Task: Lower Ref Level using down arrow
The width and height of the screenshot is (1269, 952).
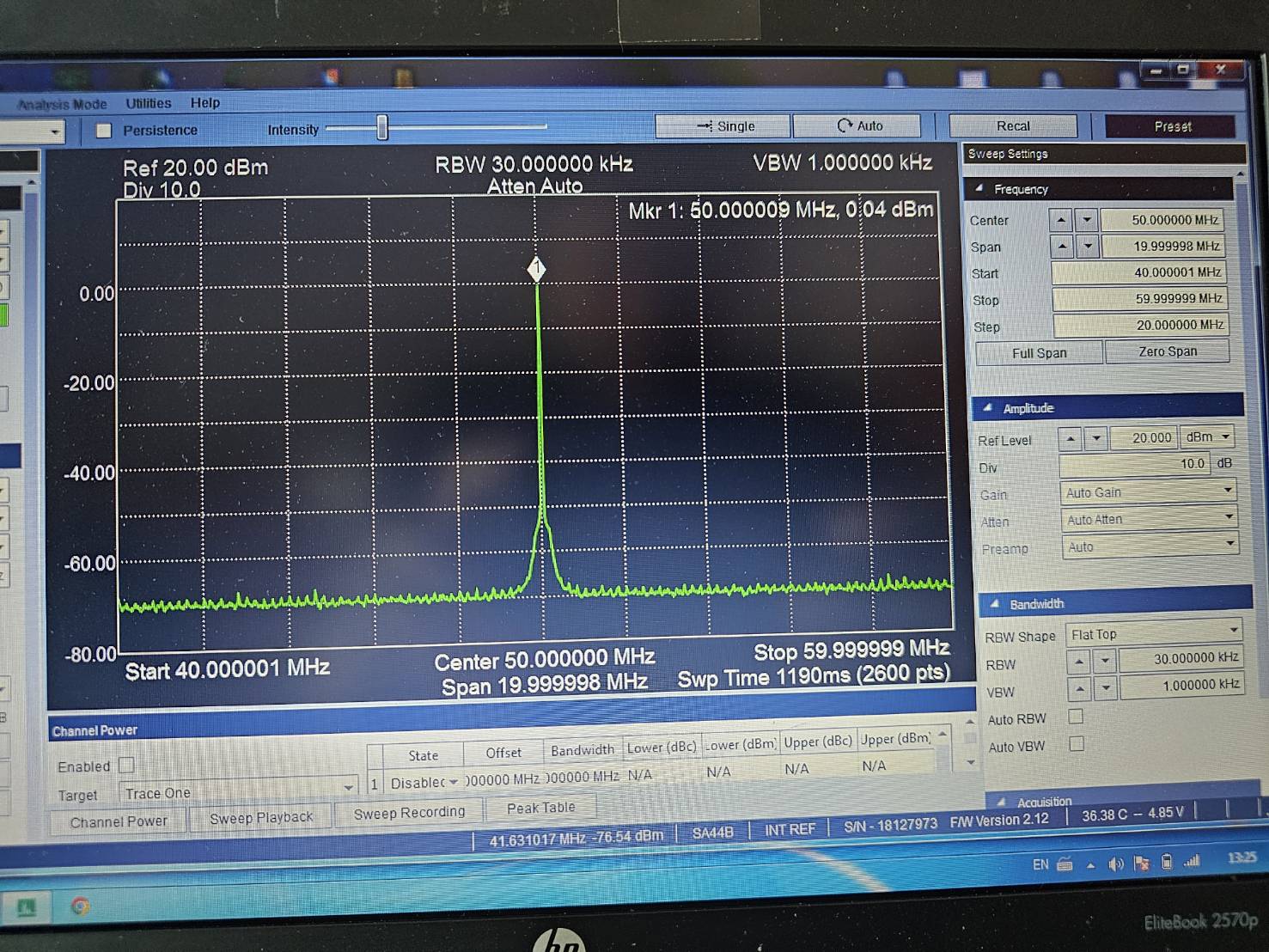Action: coord(1096,439)
